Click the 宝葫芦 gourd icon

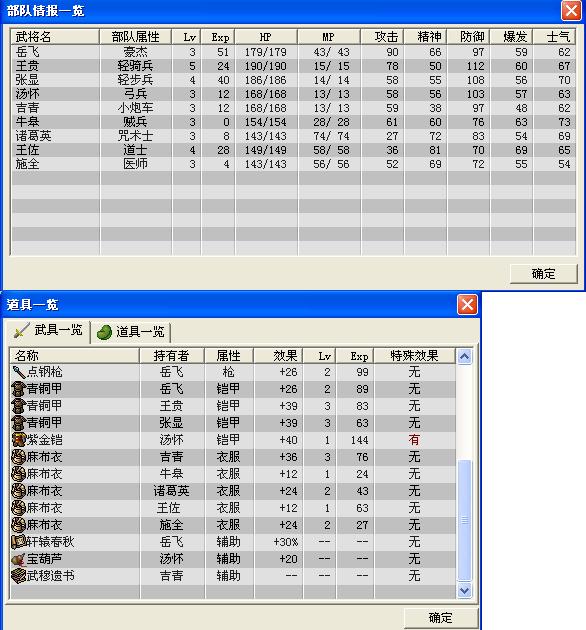click(18, 559)
